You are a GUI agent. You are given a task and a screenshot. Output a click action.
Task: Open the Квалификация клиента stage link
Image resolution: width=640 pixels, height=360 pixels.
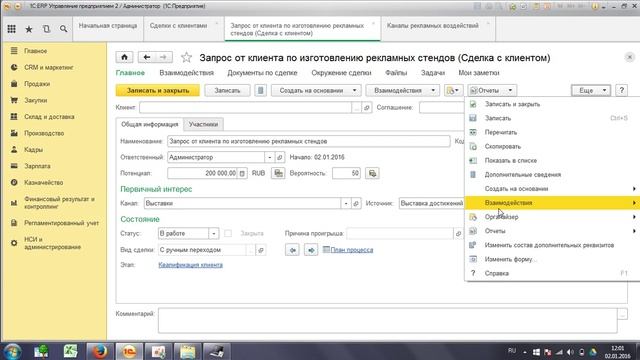coord(191,265)
